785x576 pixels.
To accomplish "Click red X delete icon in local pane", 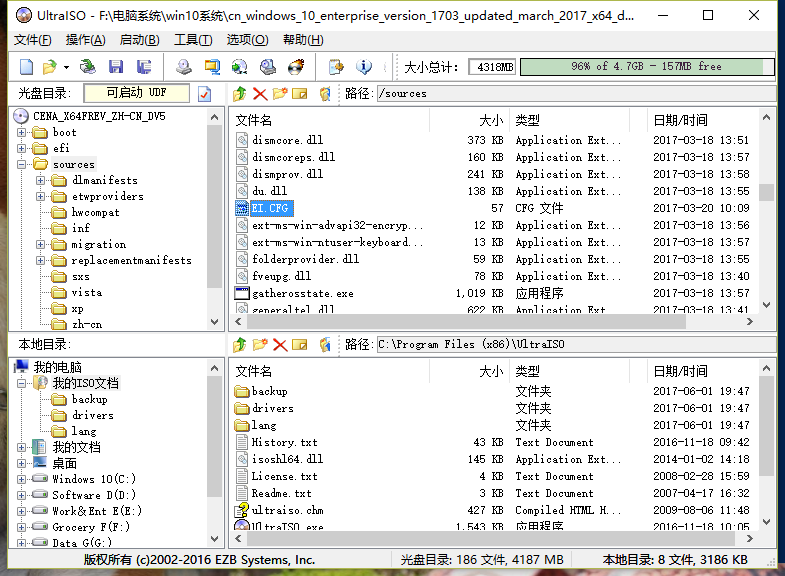I will coord(280,345).
